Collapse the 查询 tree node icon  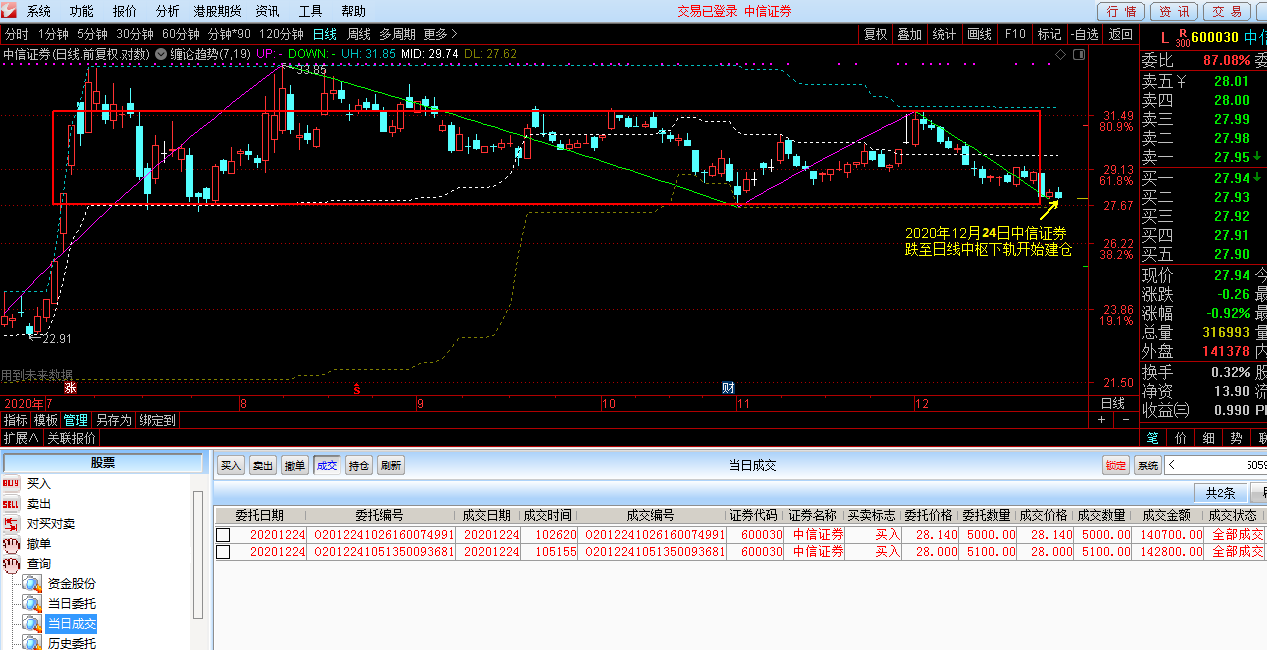click(11, 564)
